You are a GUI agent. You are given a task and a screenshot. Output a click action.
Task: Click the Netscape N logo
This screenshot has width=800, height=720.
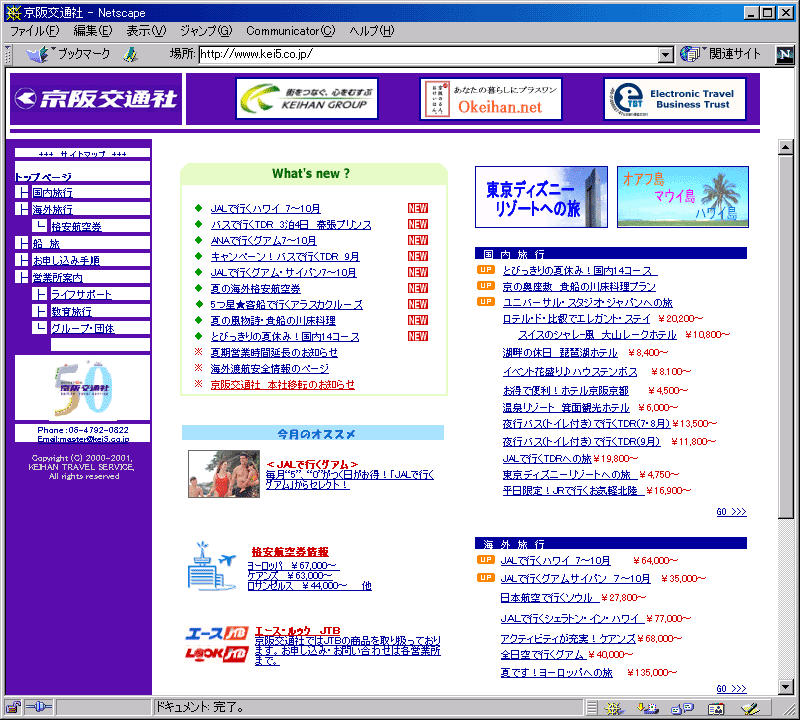coord(785,54)
